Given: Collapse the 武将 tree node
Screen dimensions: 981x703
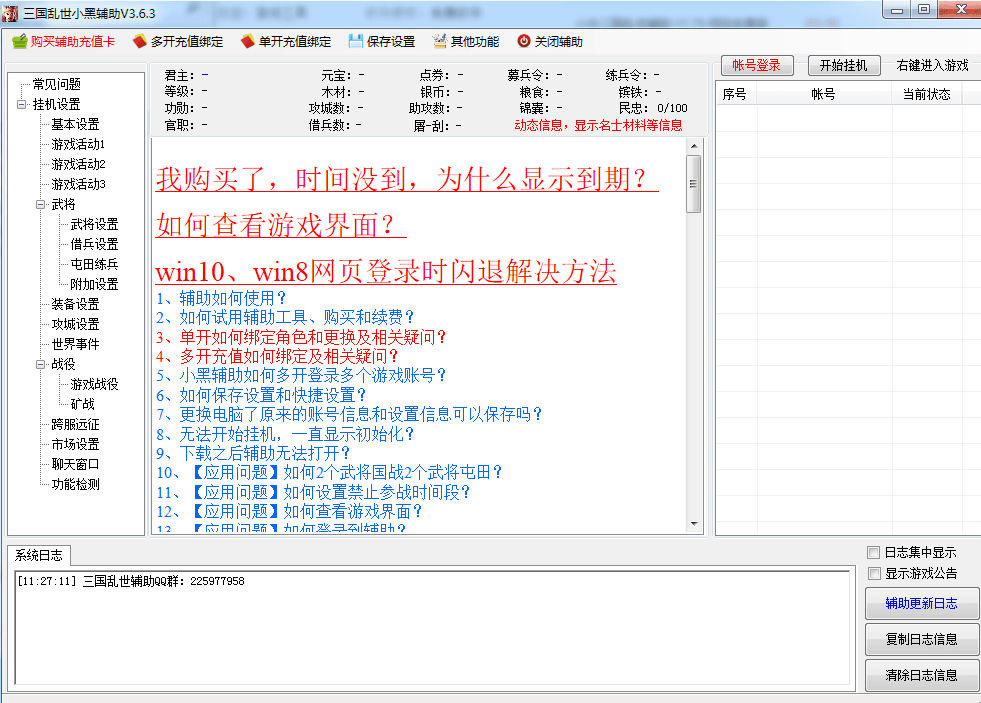Looking at the screenshot, I should [41, 204].
